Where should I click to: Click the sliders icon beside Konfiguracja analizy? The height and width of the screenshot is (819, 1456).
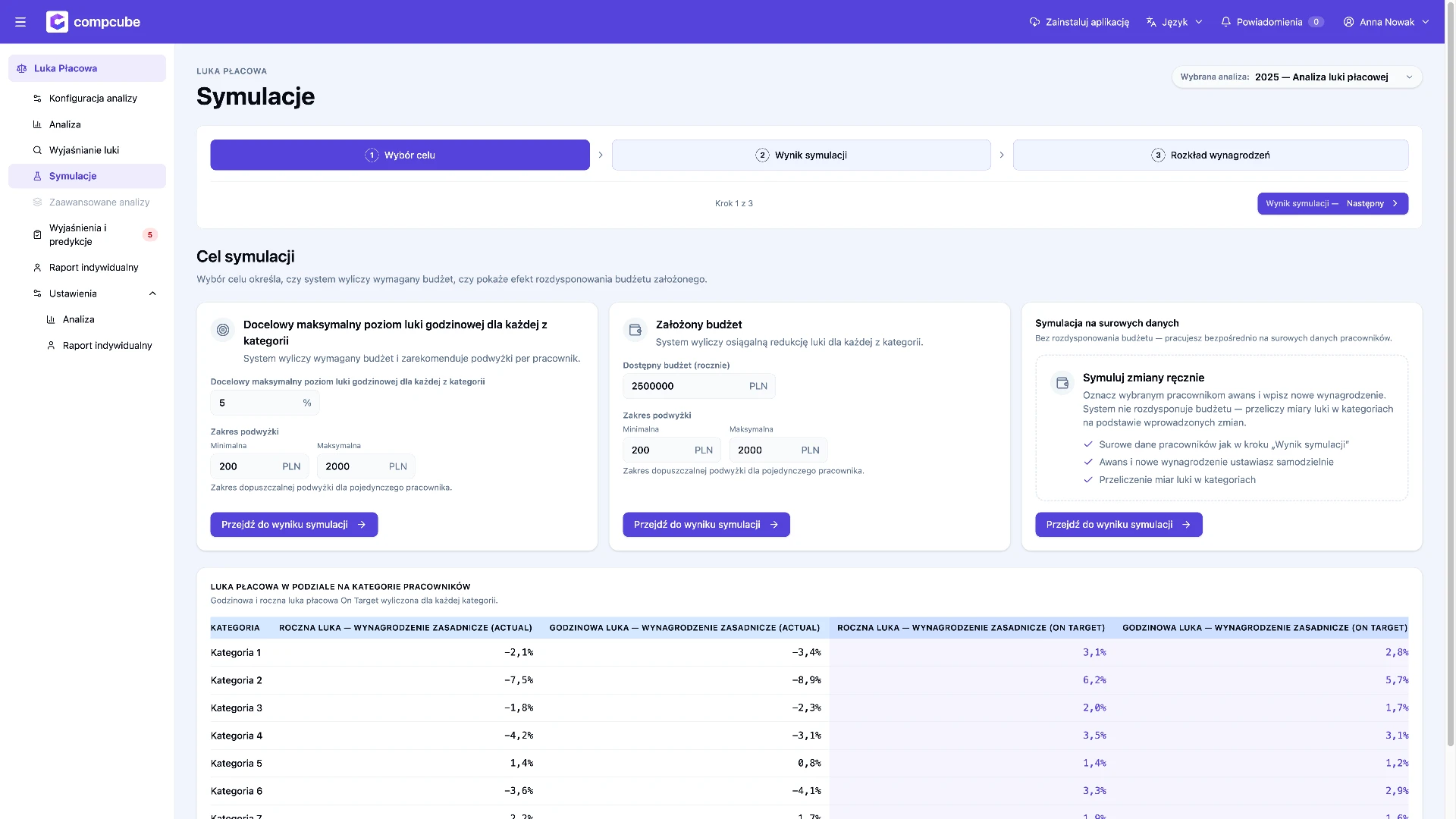coord(37,99)
